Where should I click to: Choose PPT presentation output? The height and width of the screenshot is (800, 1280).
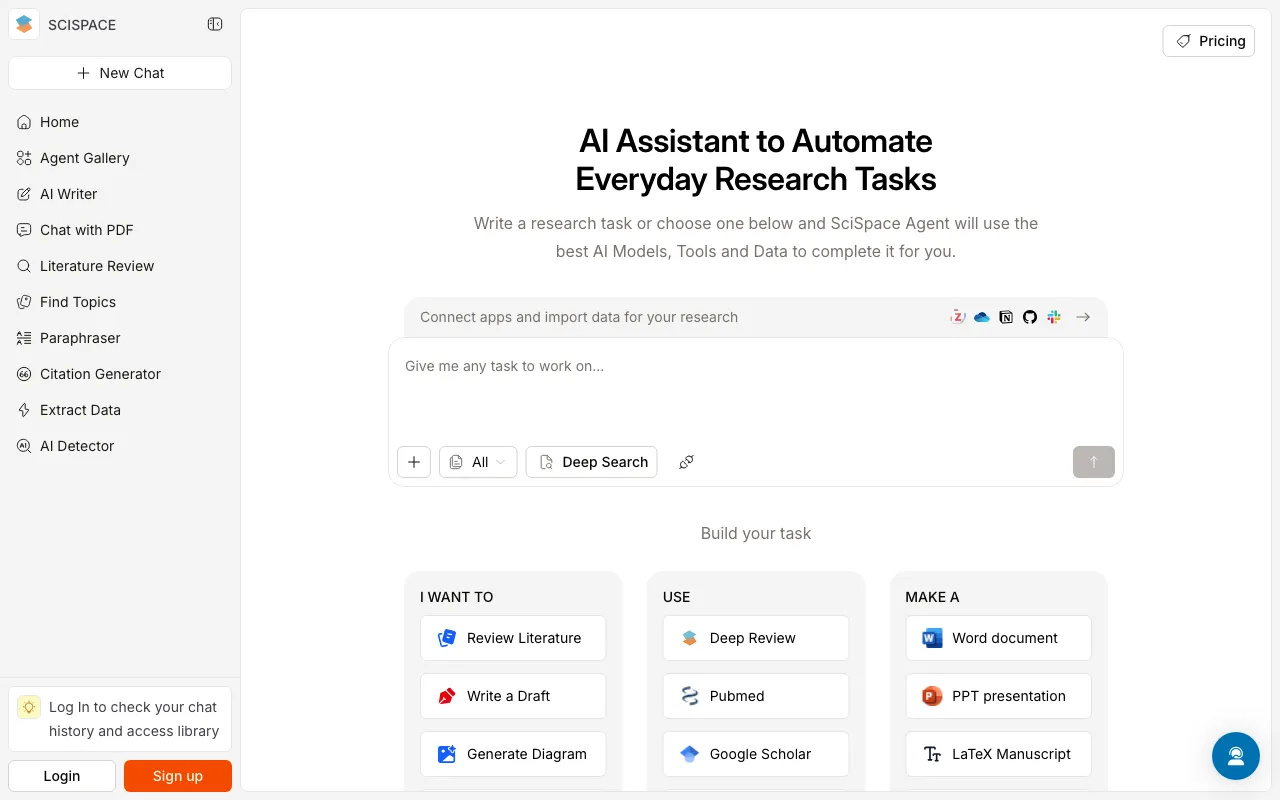999,696
